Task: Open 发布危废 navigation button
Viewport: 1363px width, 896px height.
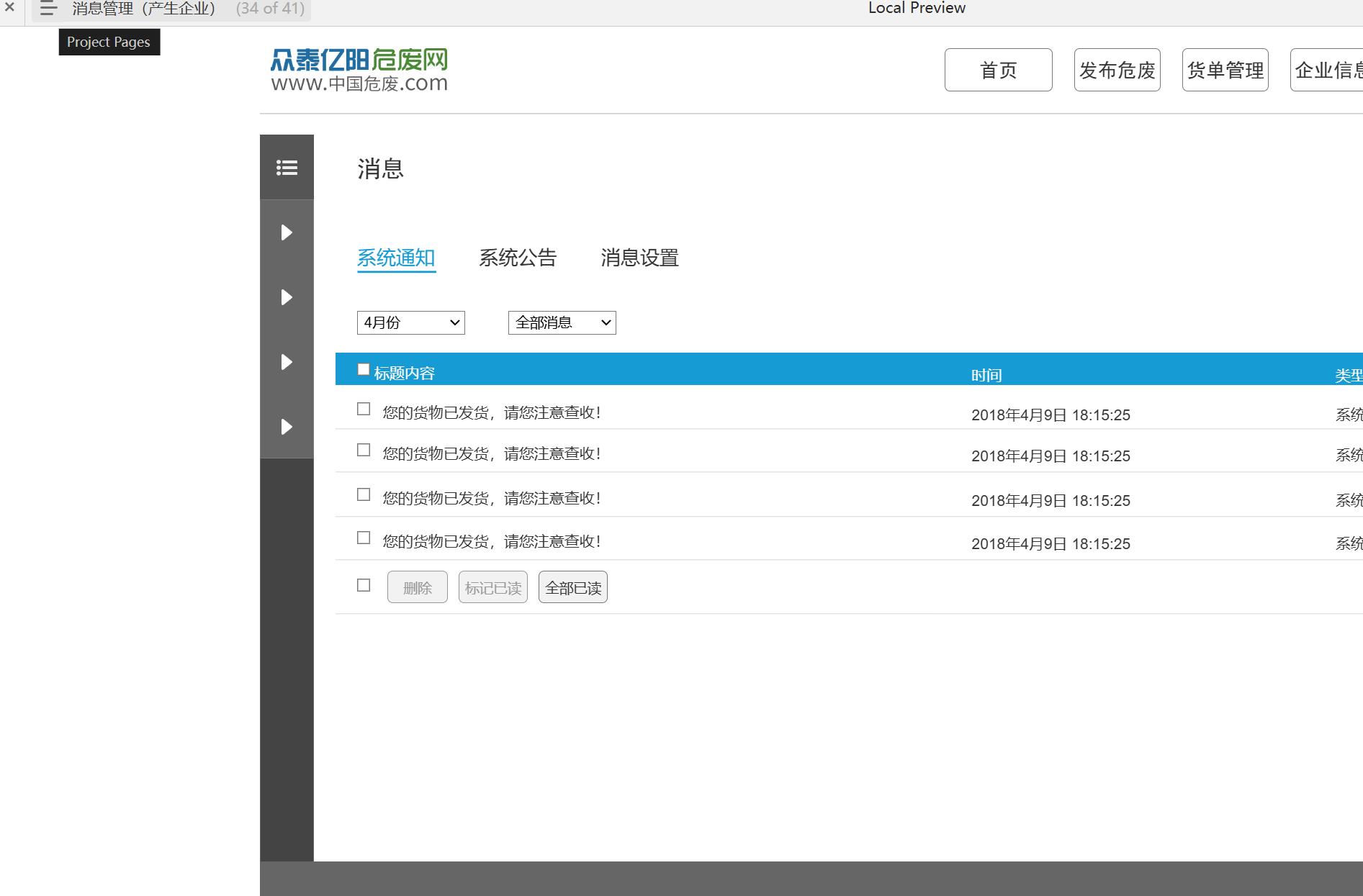Action: (1117, 70)
